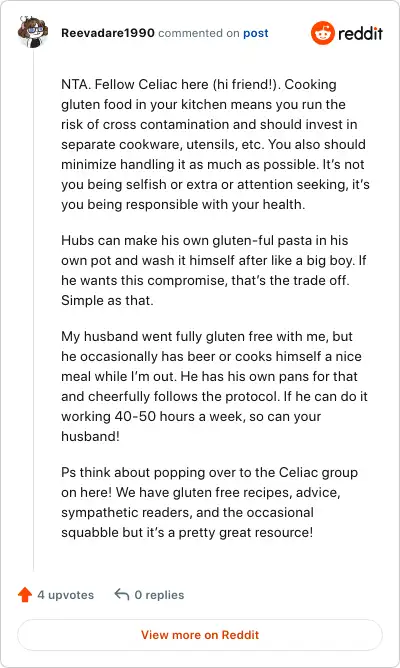
Task: Click the paragraph starting "My husband went fully"
Action: [x=214, y=386]
